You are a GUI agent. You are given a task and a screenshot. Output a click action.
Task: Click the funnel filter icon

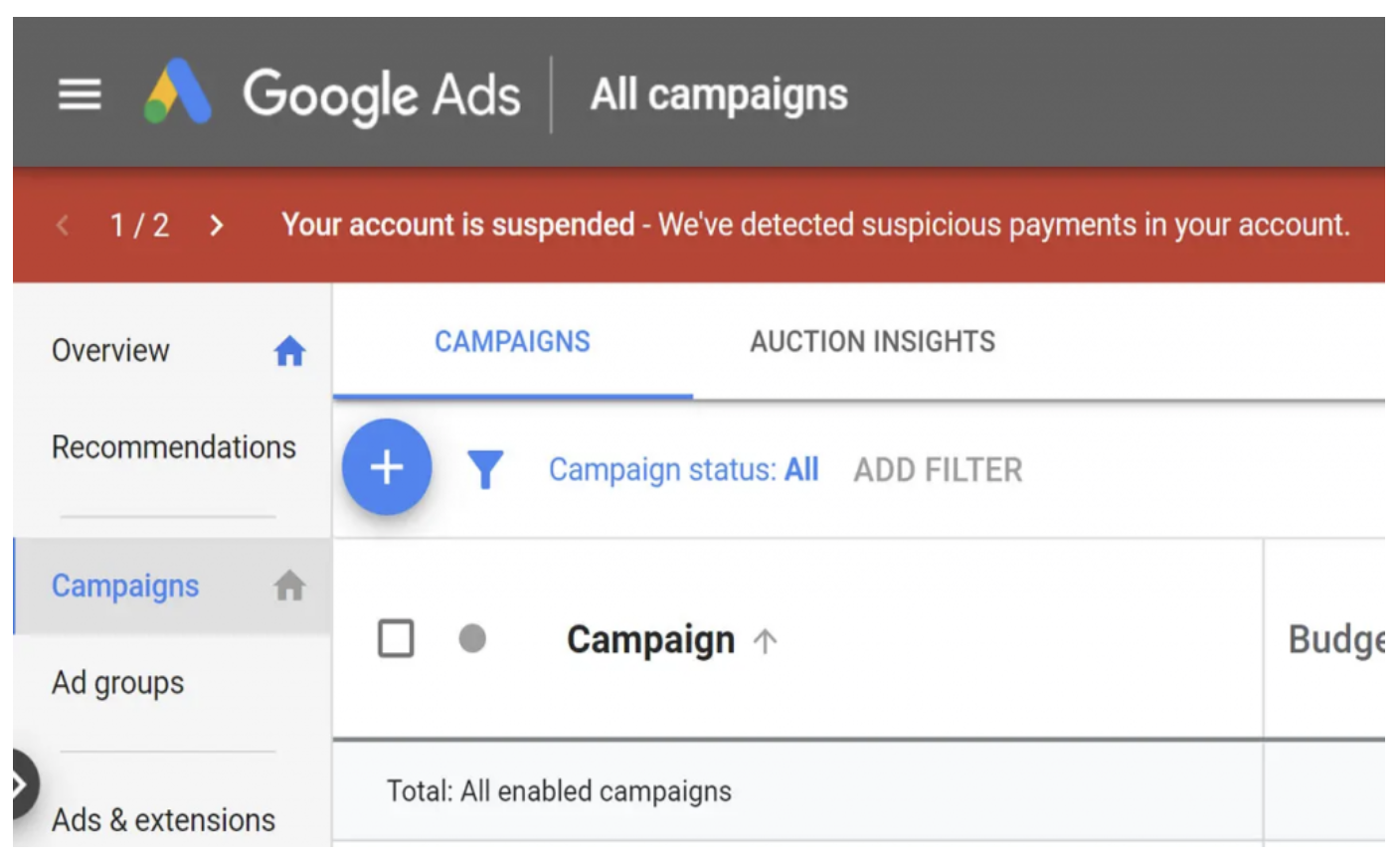(x=485, y=469)
